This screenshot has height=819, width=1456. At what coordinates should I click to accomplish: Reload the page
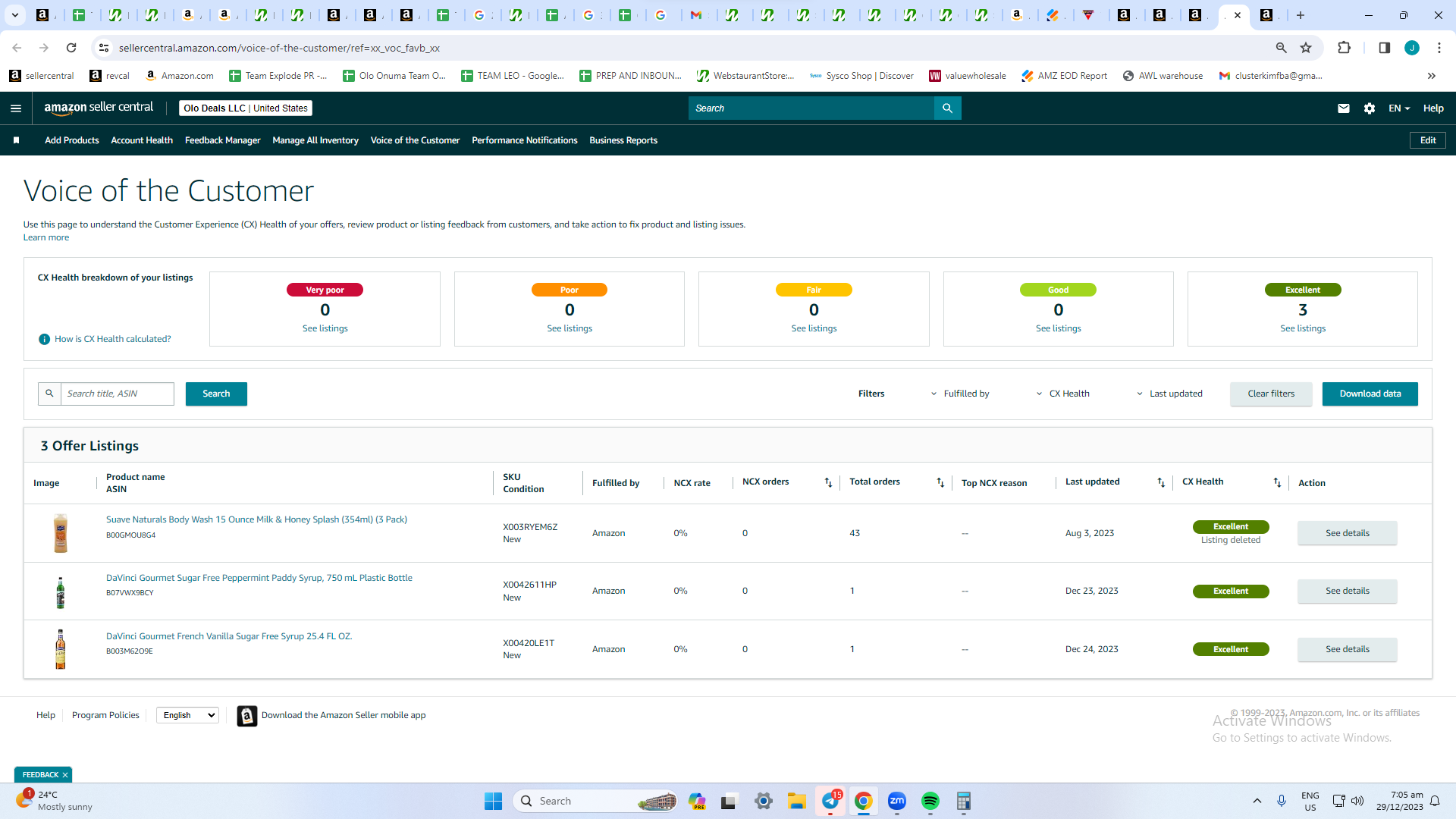coord(71,48)
